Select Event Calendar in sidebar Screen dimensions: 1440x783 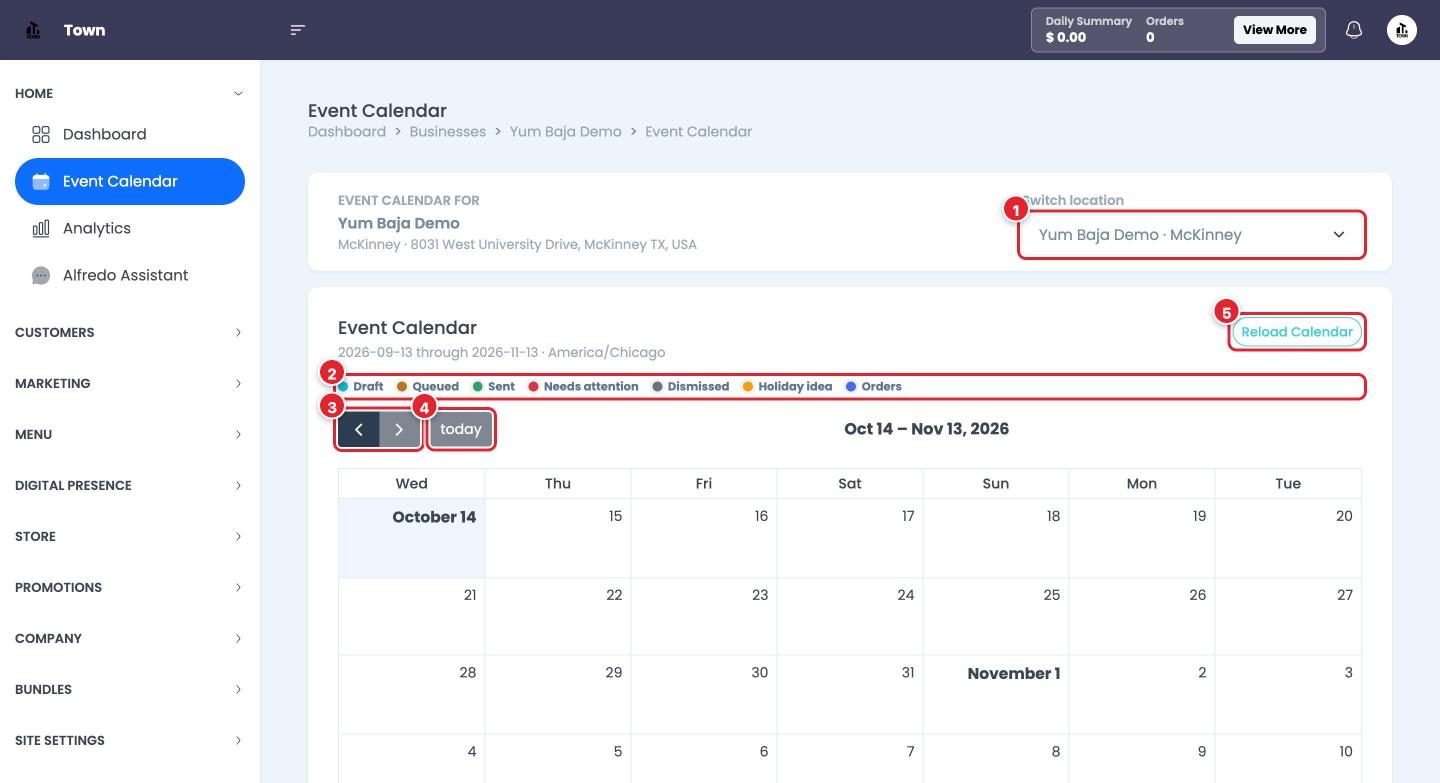pos(130,181)
